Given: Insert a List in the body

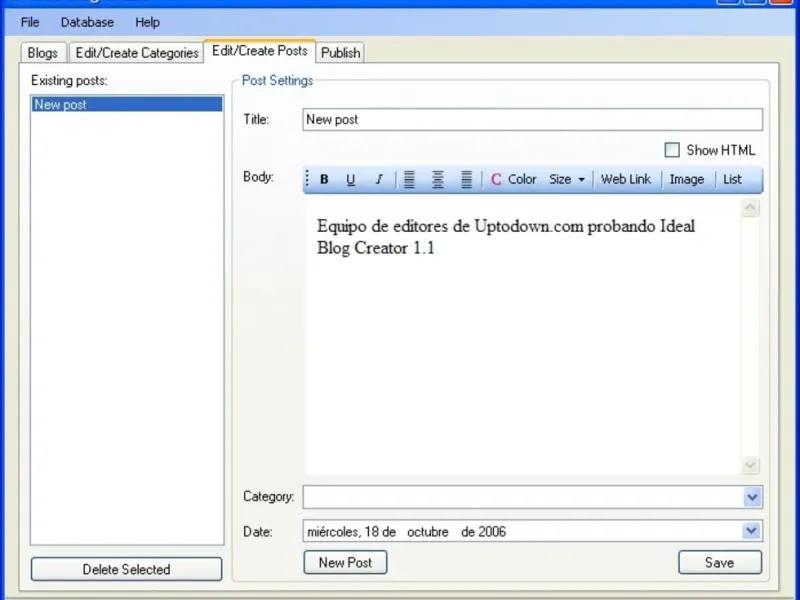Looking at the screenshot, I should tap(732, 180).
